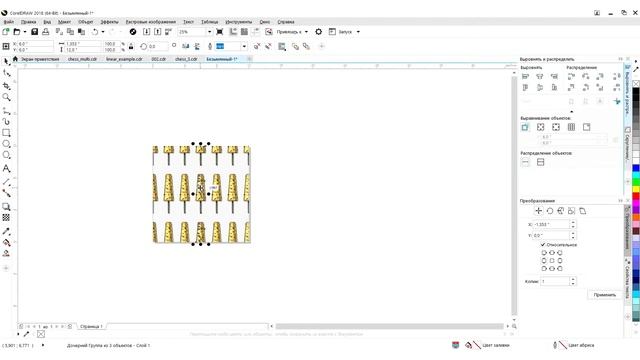Select the Polygon tool

(x=6, y=155)
